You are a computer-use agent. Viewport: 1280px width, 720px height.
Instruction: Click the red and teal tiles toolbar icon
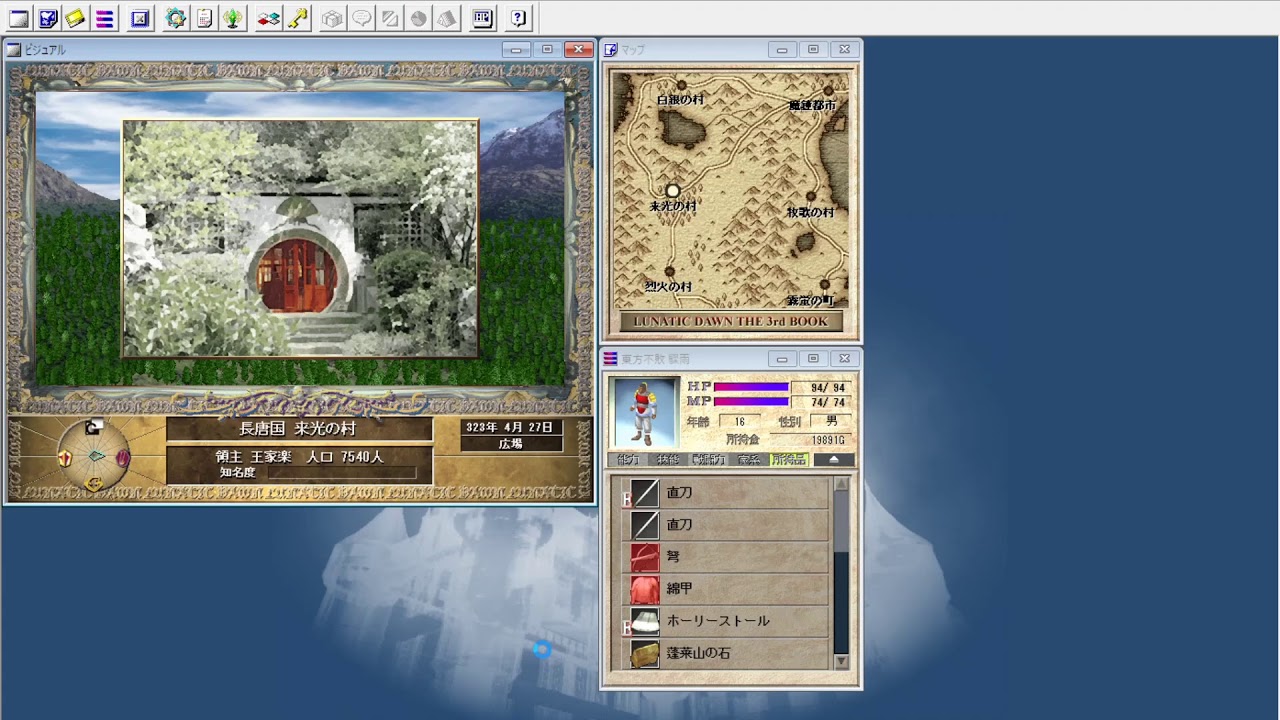point(269,18)
